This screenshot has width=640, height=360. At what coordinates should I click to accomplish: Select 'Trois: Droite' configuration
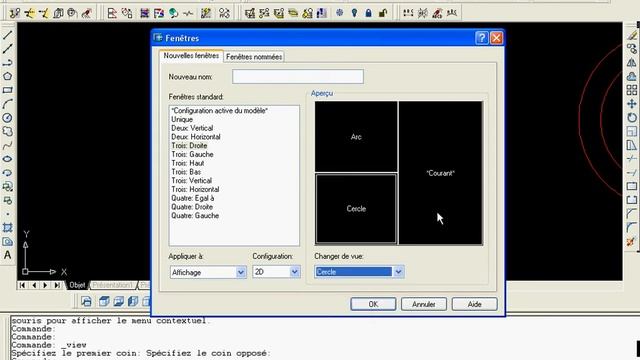click(189, 146)
